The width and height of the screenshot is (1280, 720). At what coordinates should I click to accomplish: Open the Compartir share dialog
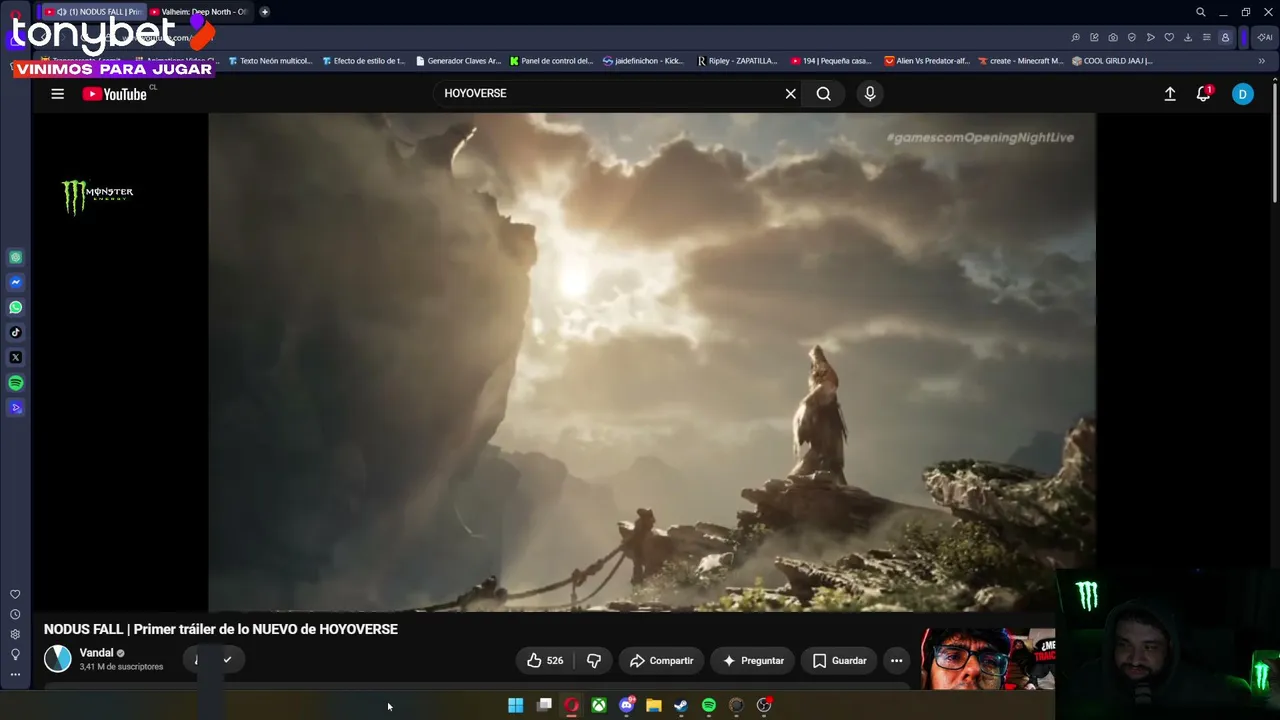(x=661, y=661)
